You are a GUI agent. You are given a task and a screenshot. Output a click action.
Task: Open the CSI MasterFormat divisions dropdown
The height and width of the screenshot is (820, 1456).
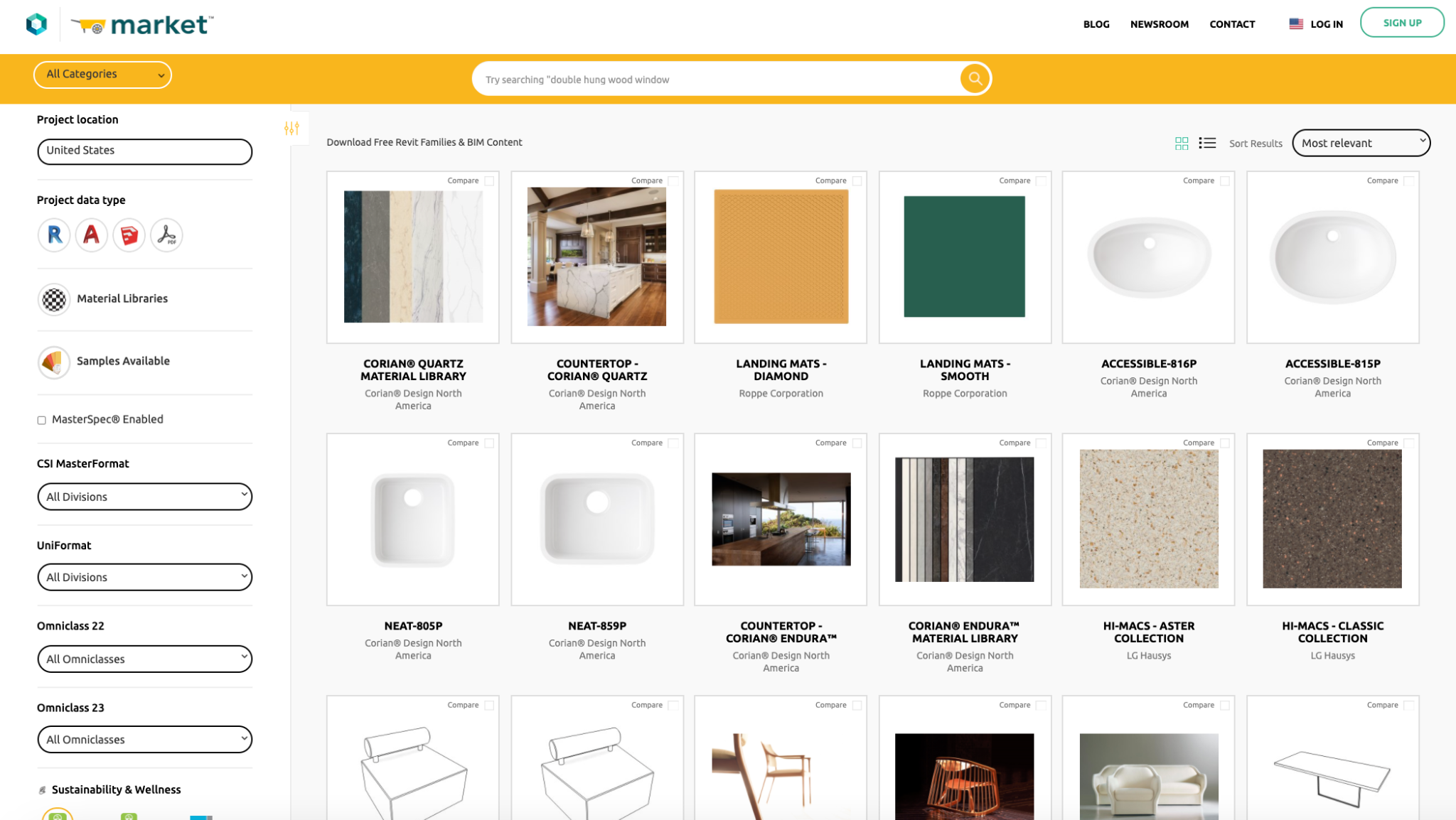(144, 497)
